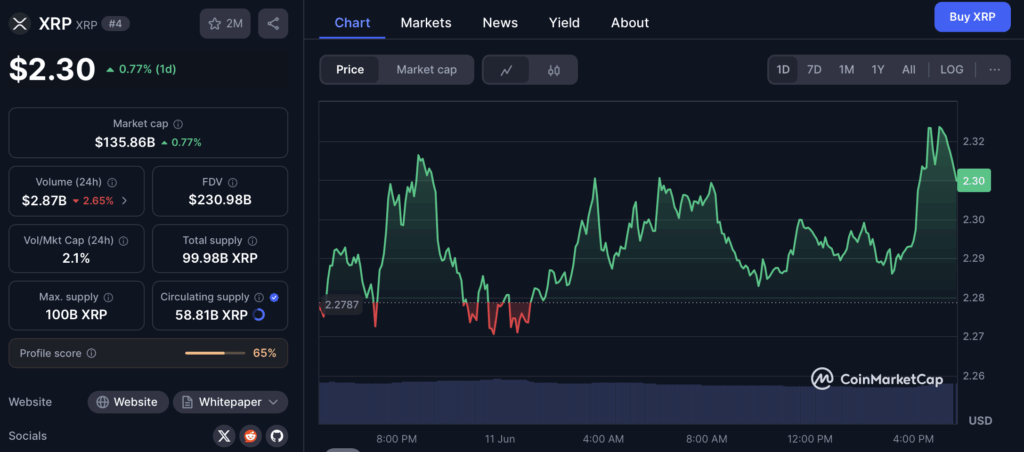Click the 2.2787 opening price label

click(x=342, y=305)
